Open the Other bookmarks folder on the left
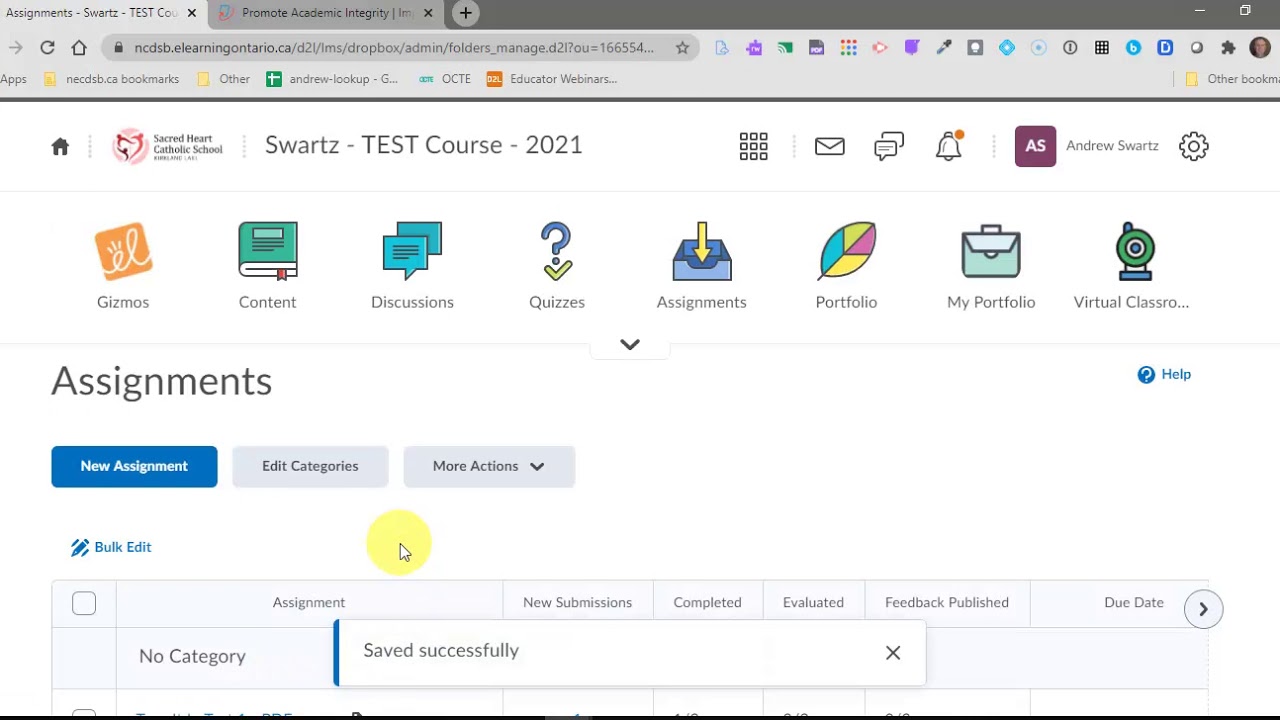Screen dimensions: 1280x720 click(x=224, y=79)
